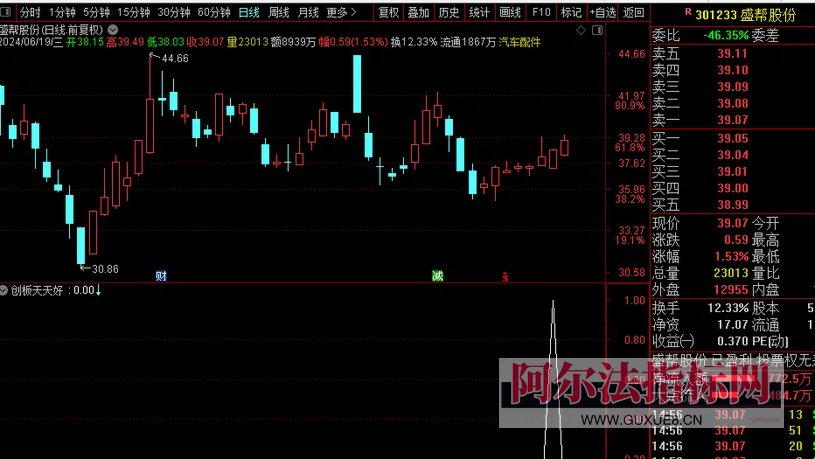Click the 汽车配件 sector link

pyautogui.click(x=520, y=42)
